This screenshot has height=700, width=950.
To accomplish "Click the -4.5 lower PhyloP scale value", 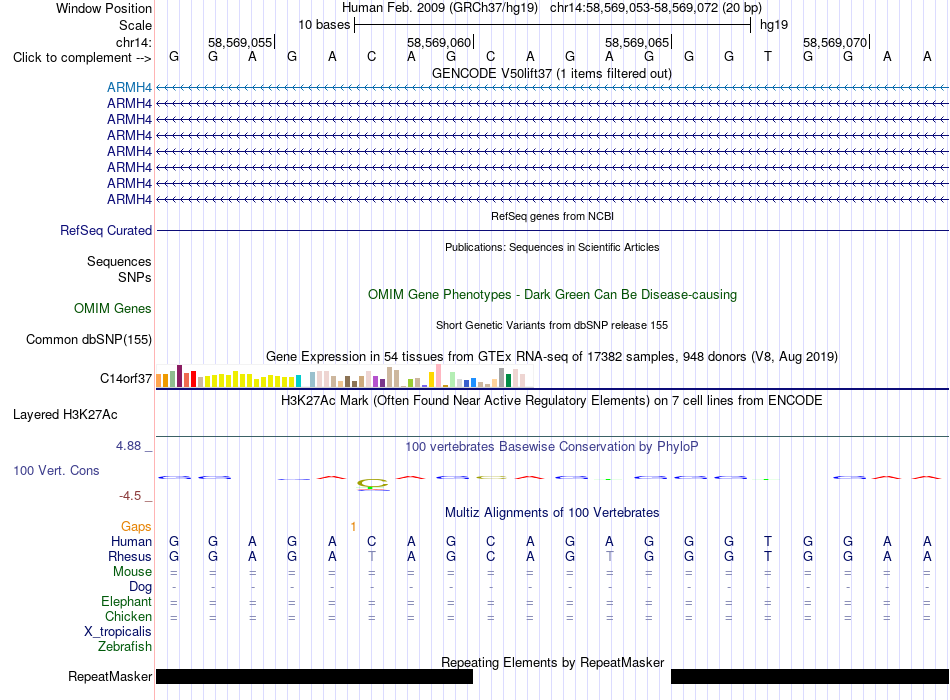I will tap(130, 496).
